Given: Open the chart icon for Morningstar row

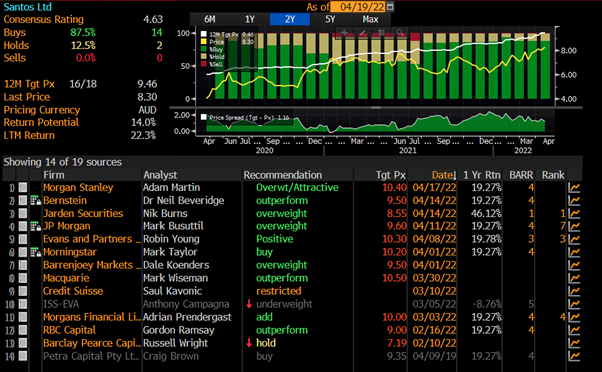Looking at the screenshot, I should pyautogui.click(x=574, y=252).
